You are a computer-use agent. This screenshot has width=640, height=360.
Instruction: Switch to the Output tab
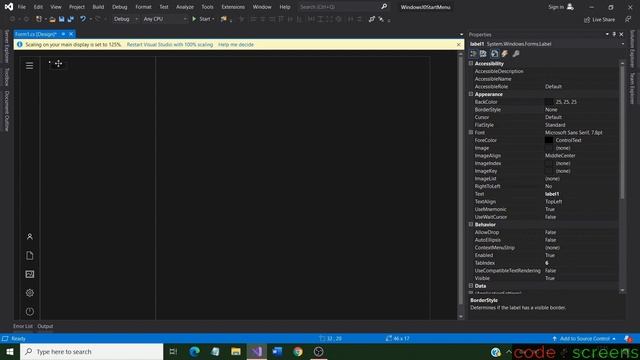[x=45, y=326]
